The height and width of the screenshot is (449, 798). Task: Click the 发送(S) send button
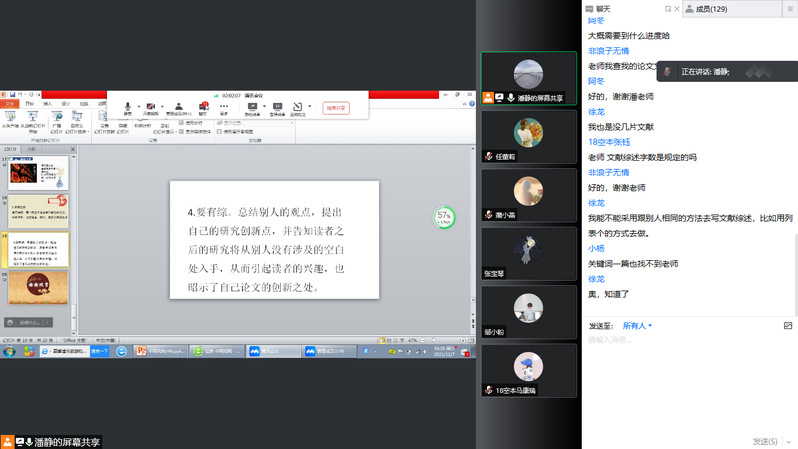(x=765, y=441)
